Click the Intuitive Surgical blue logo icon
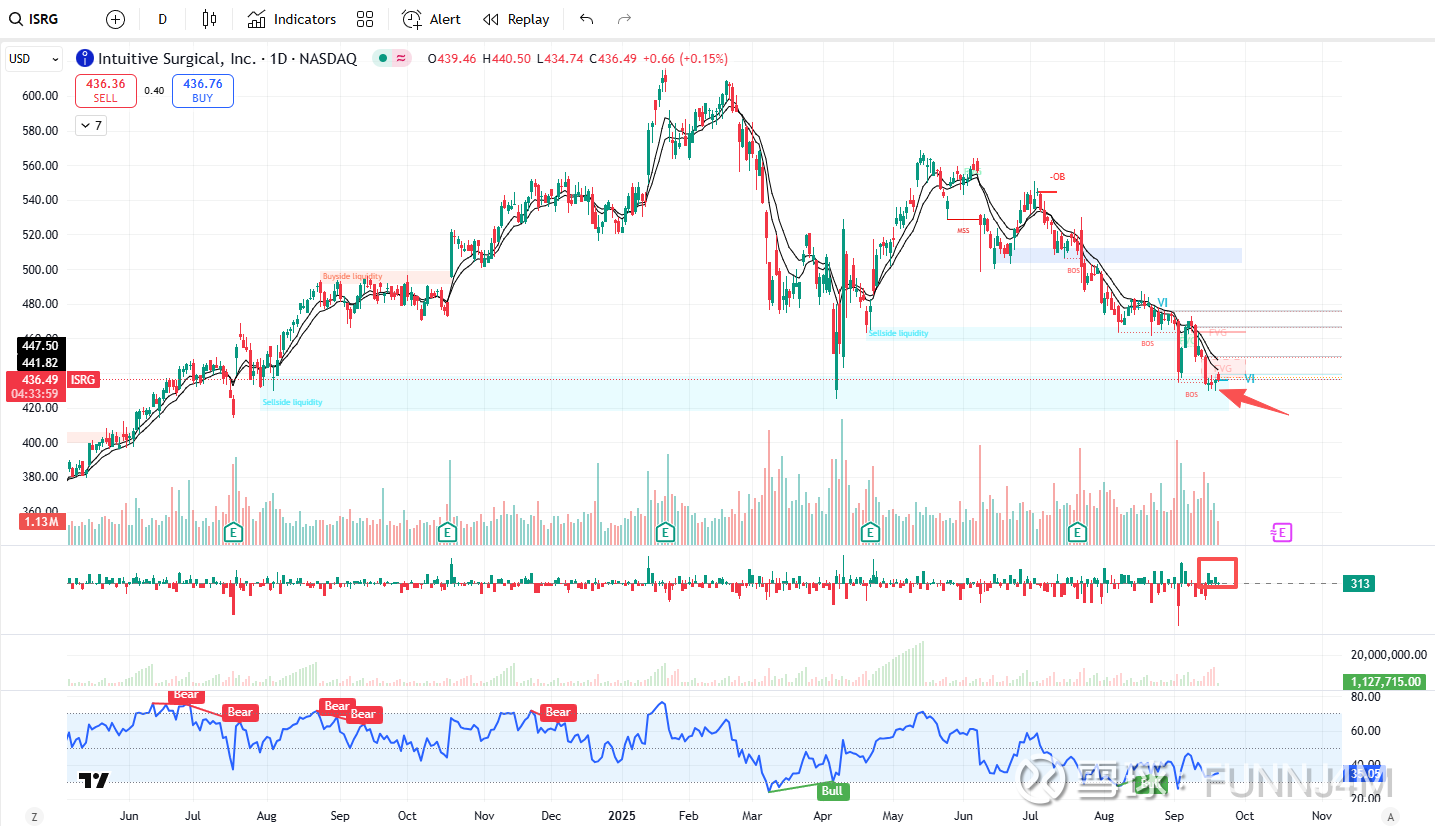Viewport: 1435px width, 826px height. pyautogui.click(x=84, y=59)
